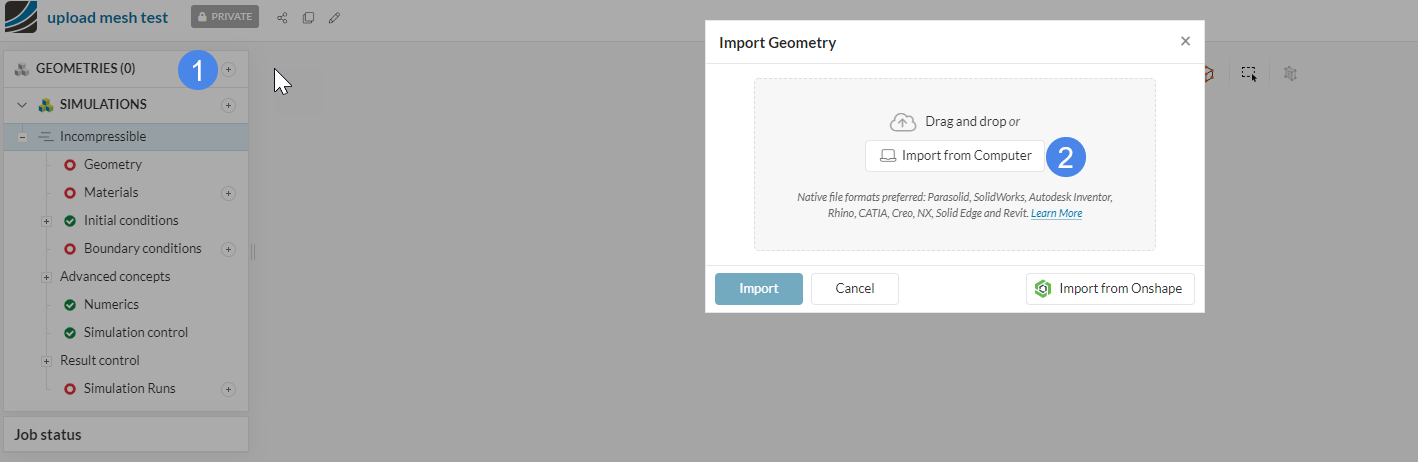
Task: Click the pencil edit project icon
Action: (334, 18)
